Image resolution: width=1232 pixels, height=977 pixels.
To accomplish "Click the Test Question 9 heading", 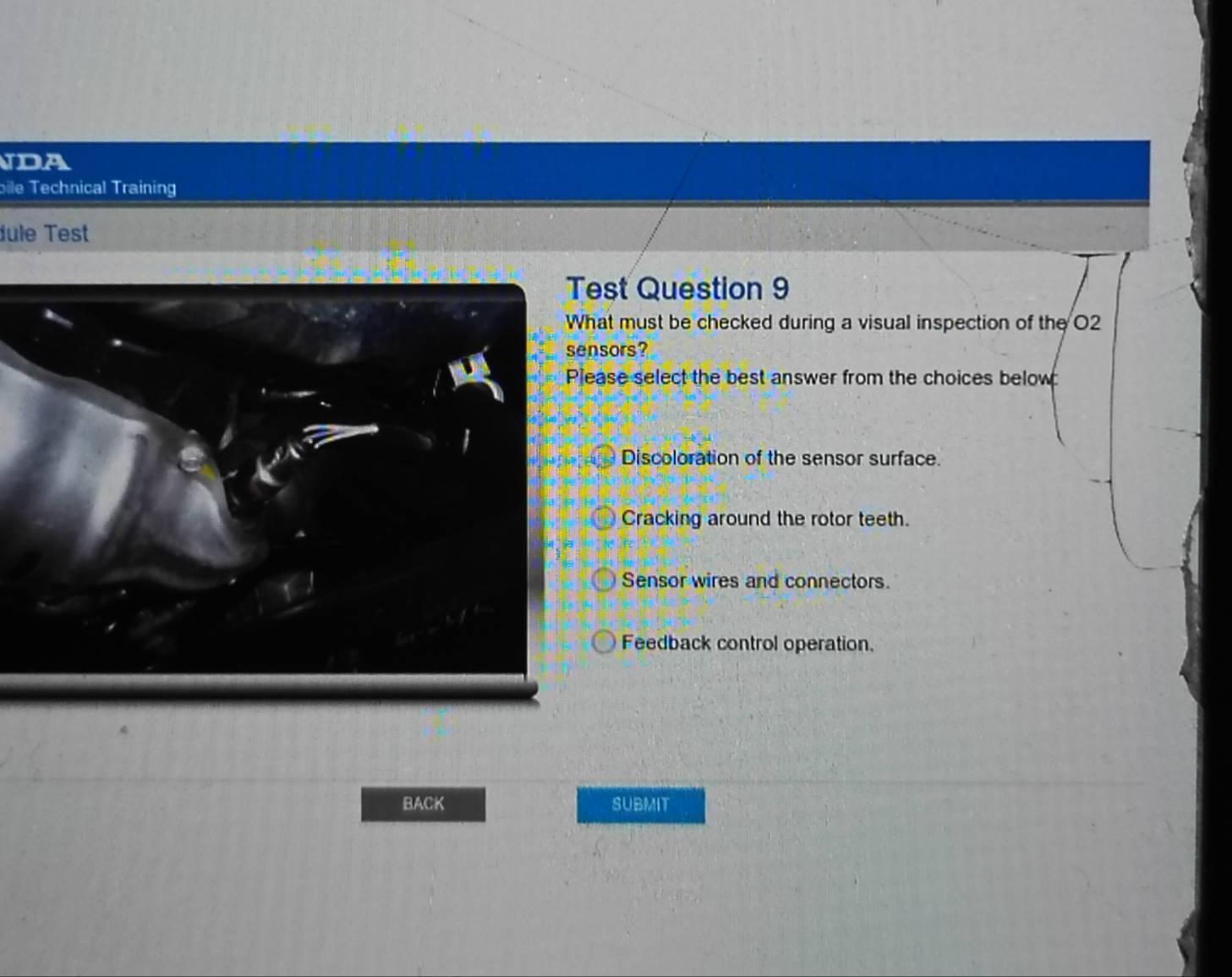I will [x=676, y=288].
